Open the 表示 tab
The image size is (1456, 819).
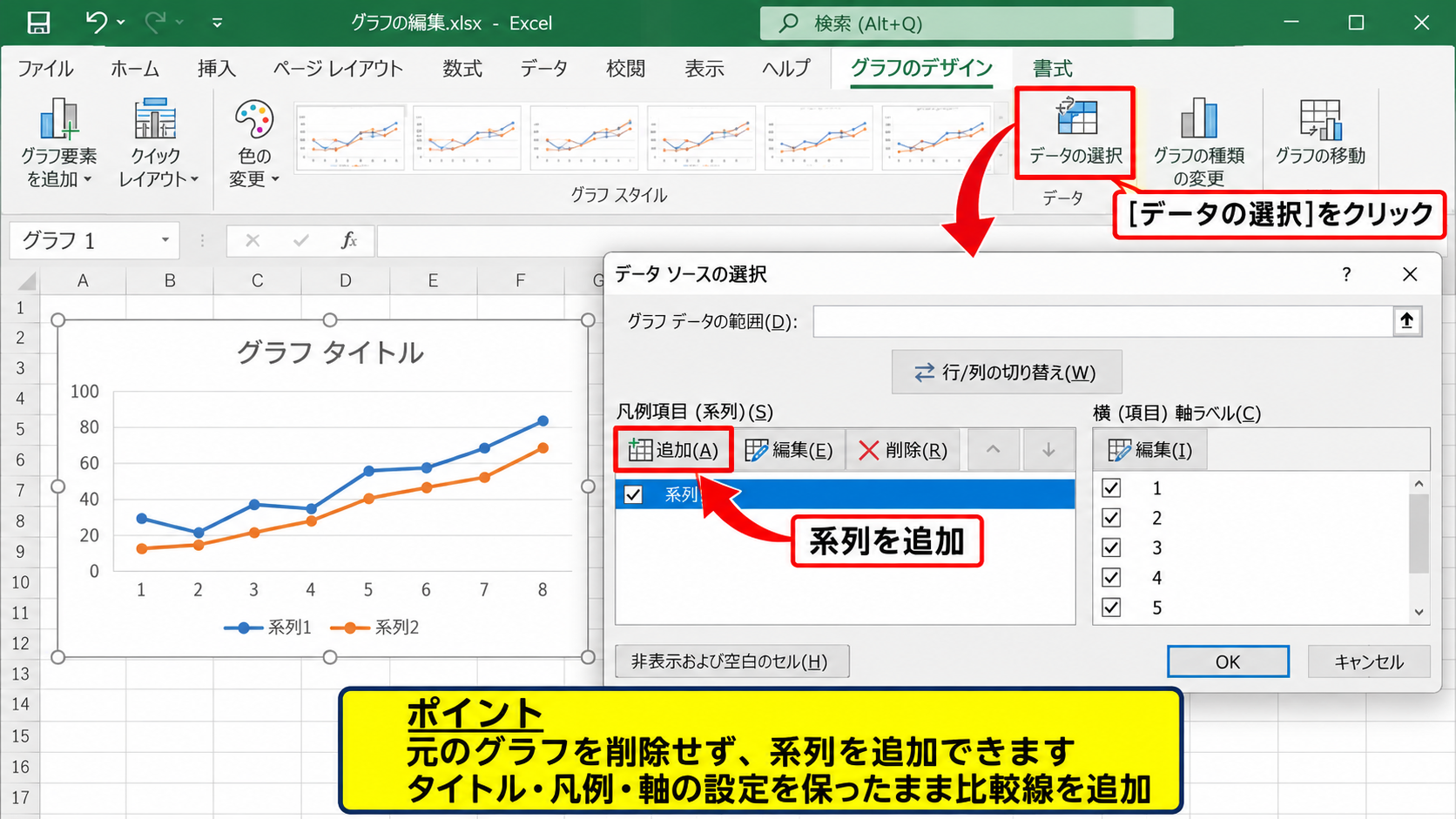click(704, 69)
